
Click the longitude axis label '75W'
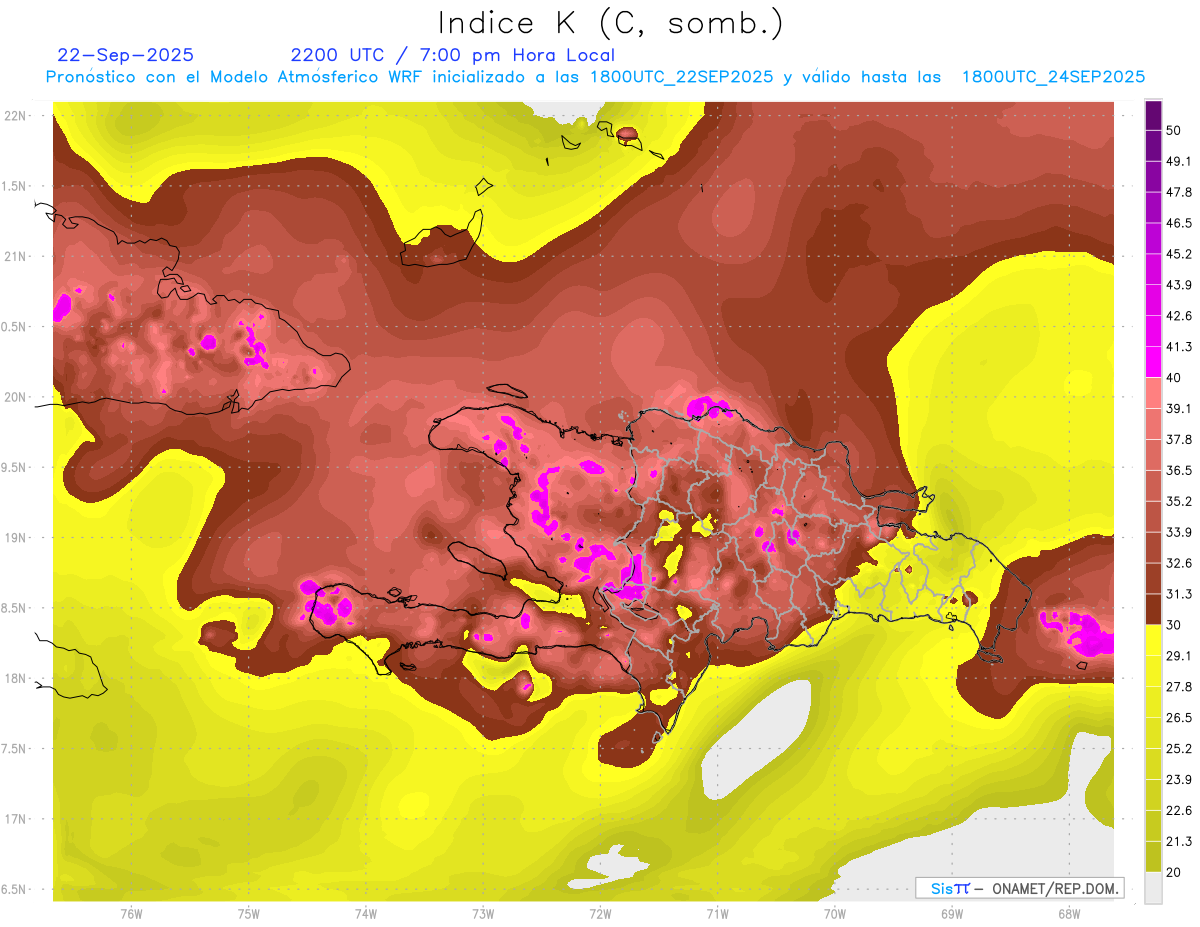click(249, 914)
